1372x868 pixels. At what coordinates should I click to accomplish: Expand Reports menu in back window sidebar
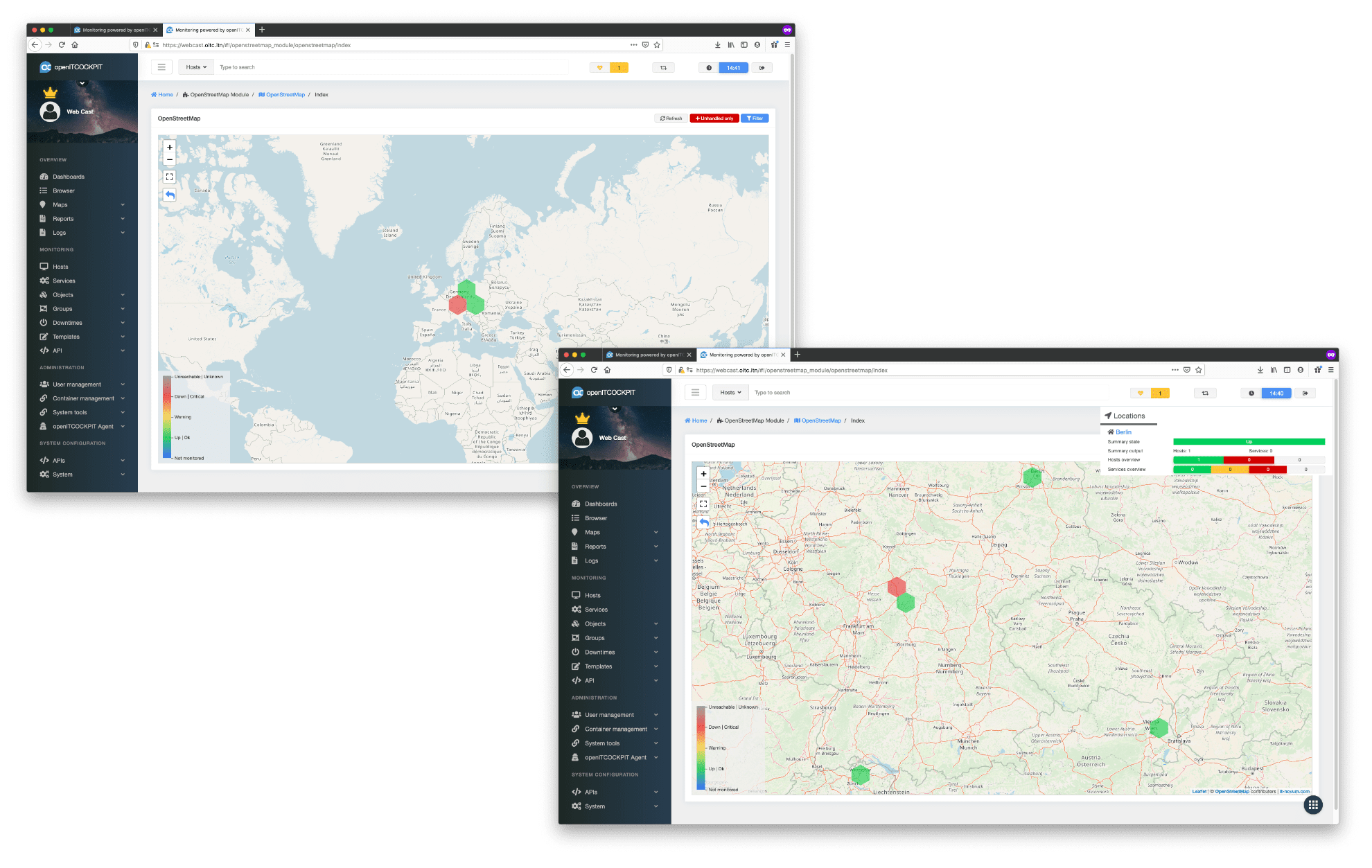tap(82, 219)
